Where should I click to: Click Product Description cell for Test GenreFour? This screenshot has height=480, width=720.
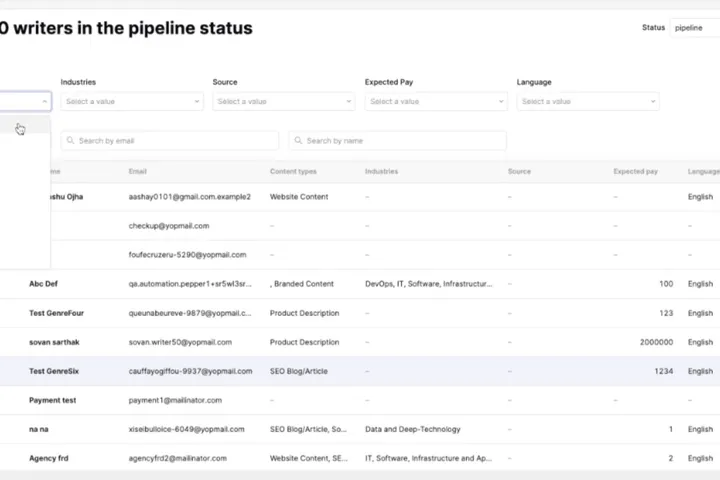304,313
